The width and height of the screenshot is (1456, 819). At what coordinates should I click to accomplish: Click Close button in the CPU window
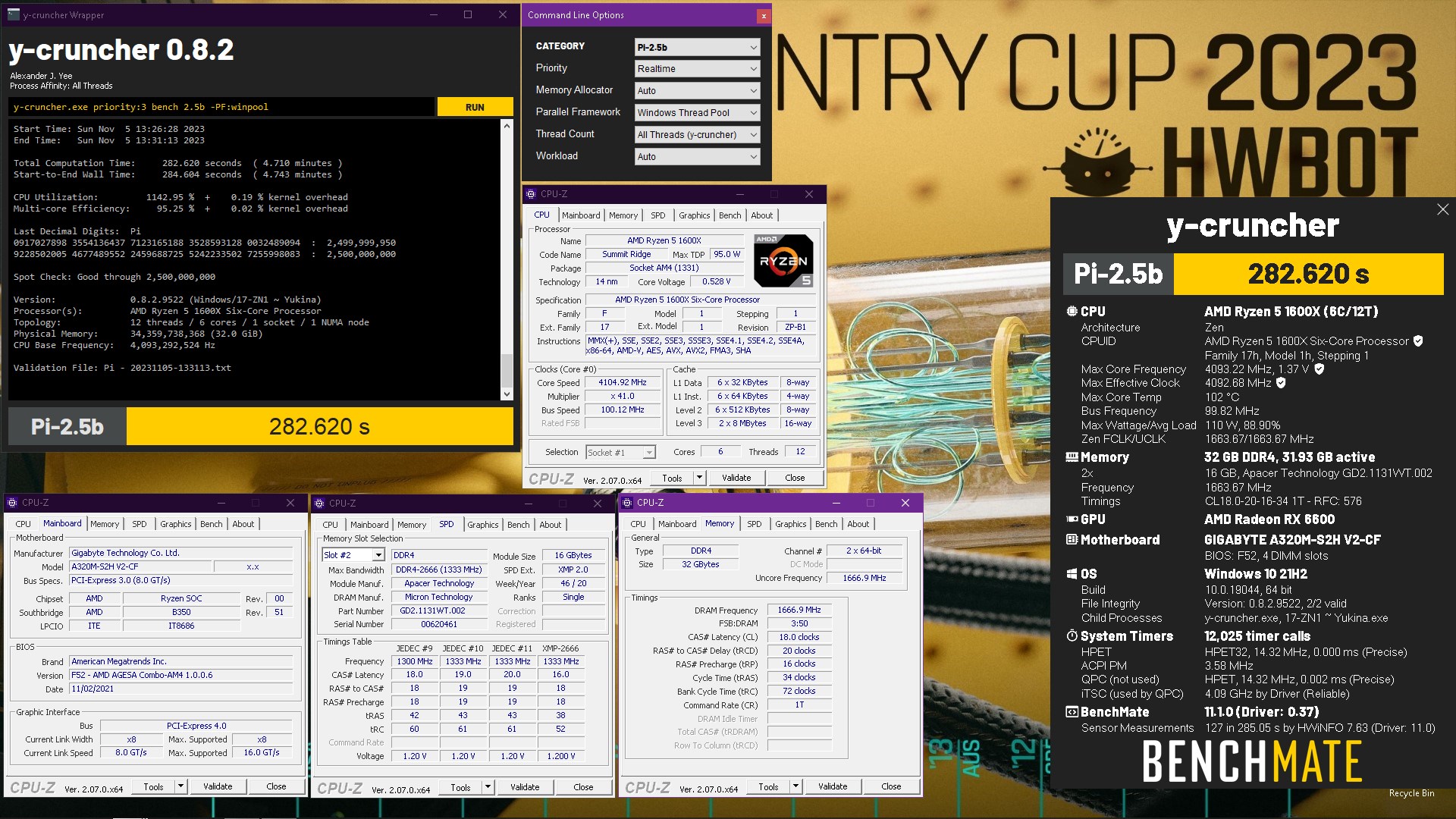pyautogui.click(x=795, y=478)
